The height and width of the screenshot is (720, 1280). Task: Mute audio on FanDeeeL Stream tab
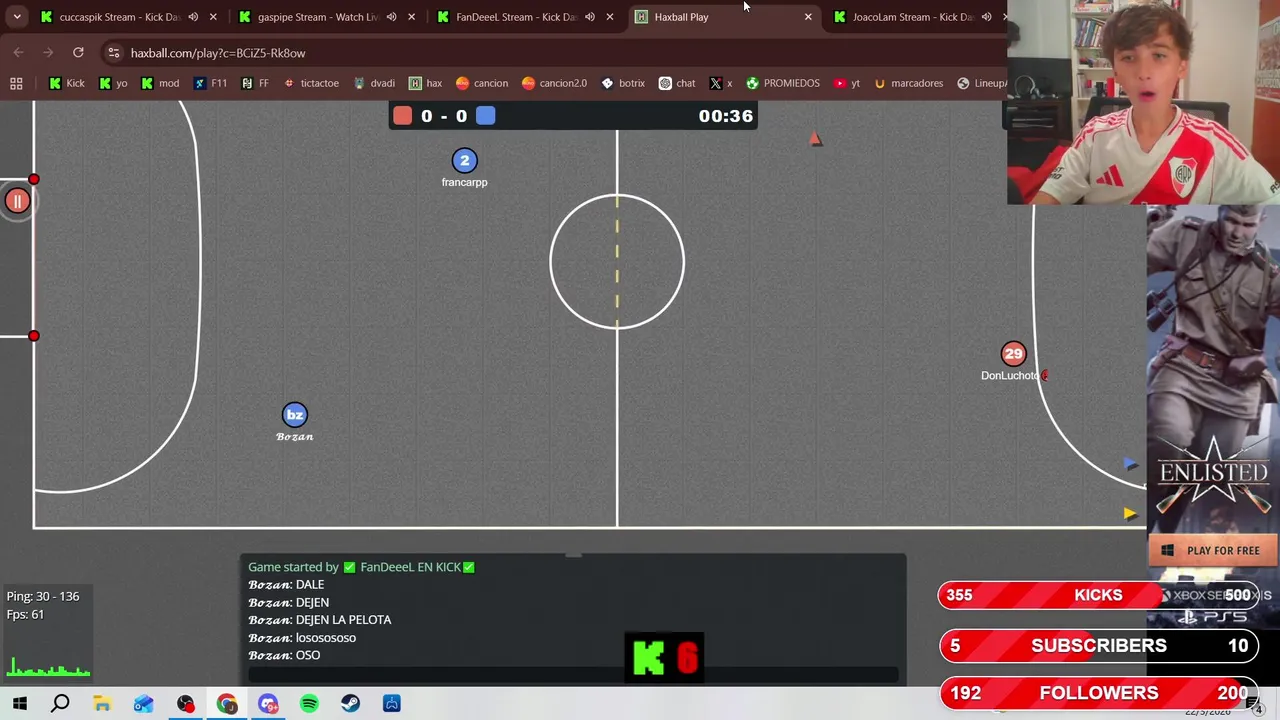tap(590, 17)
